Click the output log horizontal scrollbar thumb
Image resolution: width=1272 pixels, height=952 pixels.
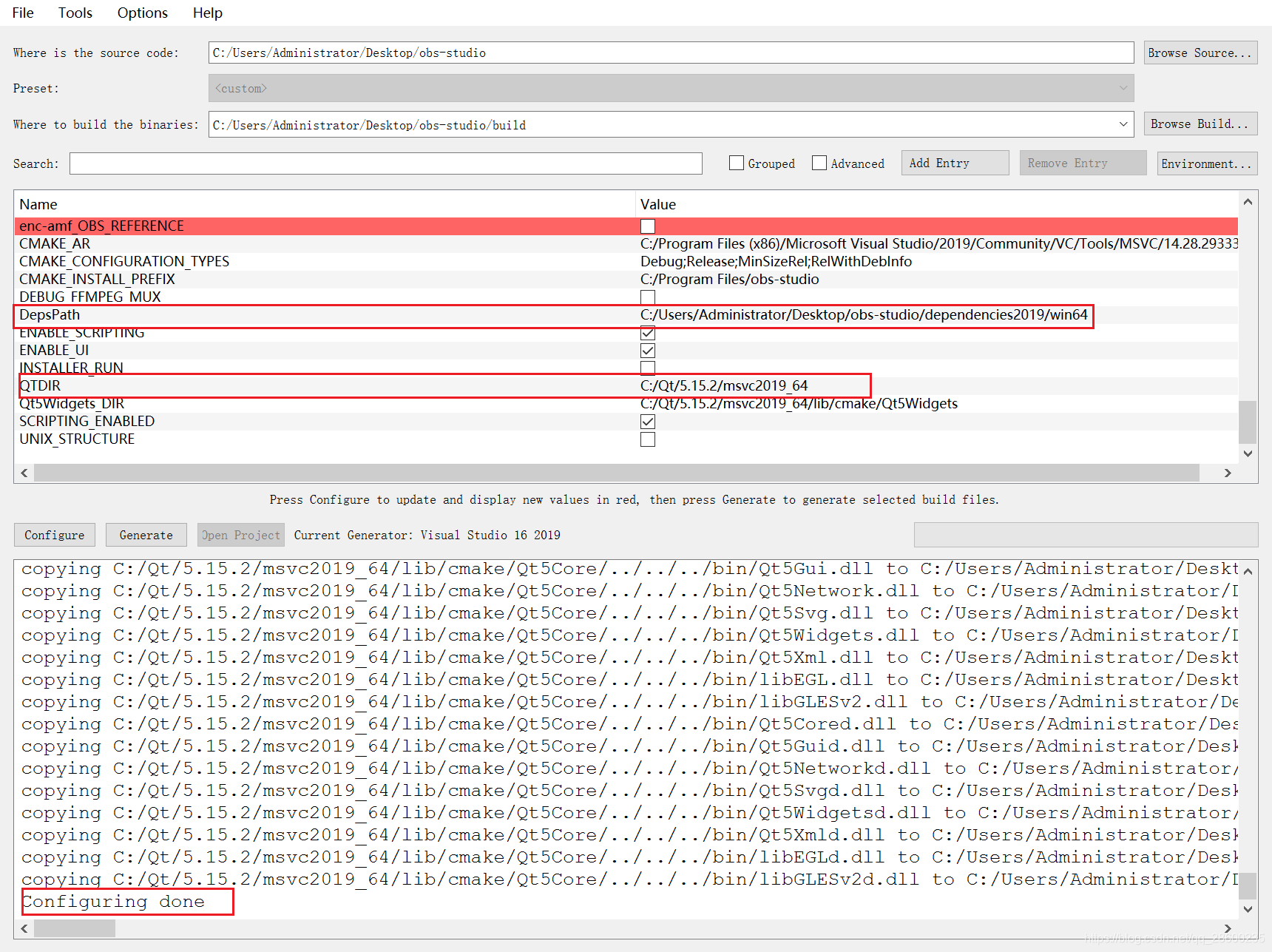75,928
